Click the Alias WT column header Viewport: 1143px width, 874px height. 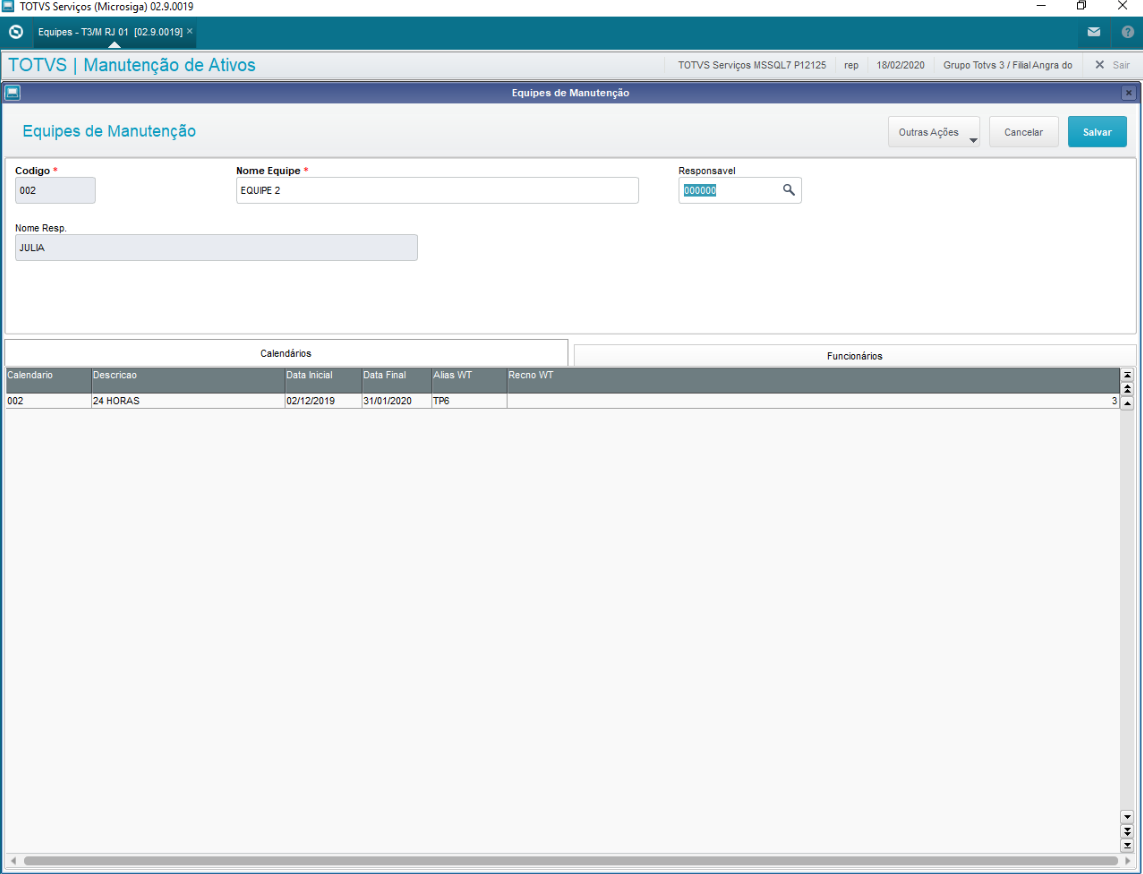(469, 380)
